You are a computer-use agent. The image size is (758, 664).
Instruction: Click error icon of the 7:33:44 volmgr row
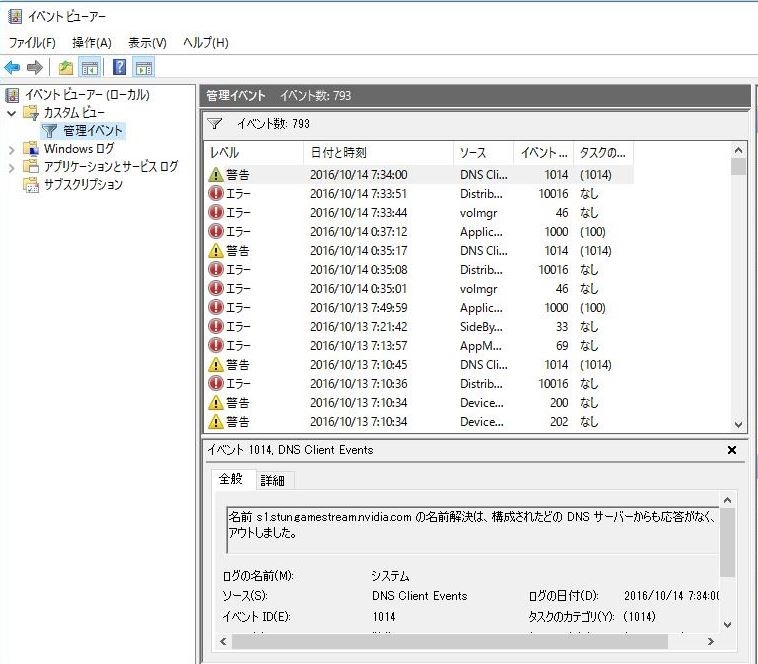pyautogui.click(x=216, y=212)
